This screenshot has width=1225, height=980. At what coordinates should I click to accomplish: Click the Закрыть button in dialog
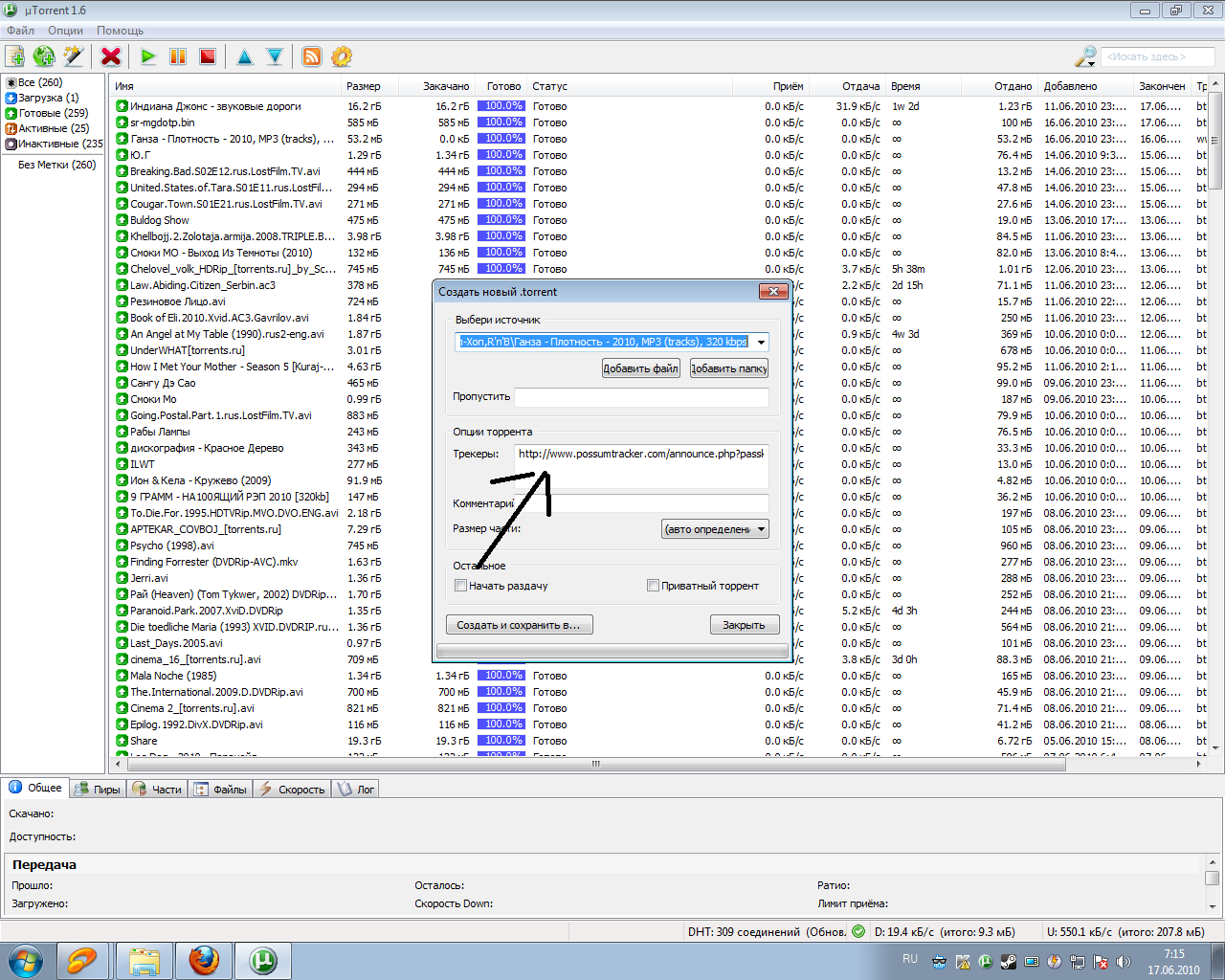744,625
